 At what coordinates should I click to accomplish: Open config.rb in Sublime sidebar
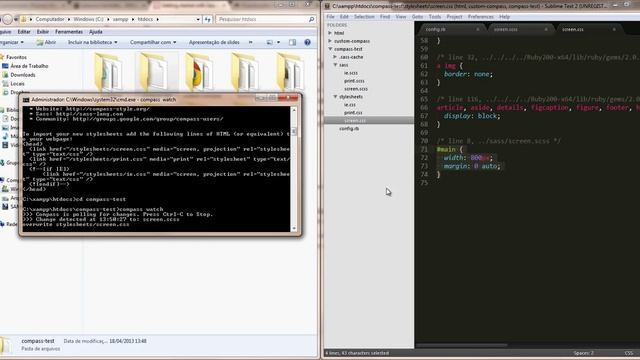click(x=349, y=129)
